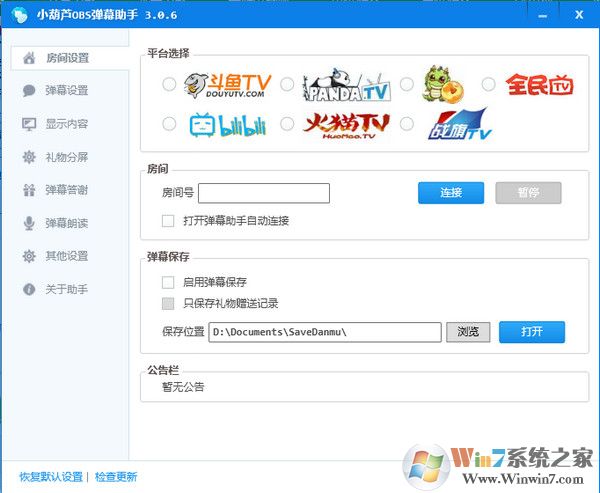Open the 房间设置 tab
Screen dimensions: 600x493
point(70,58)
